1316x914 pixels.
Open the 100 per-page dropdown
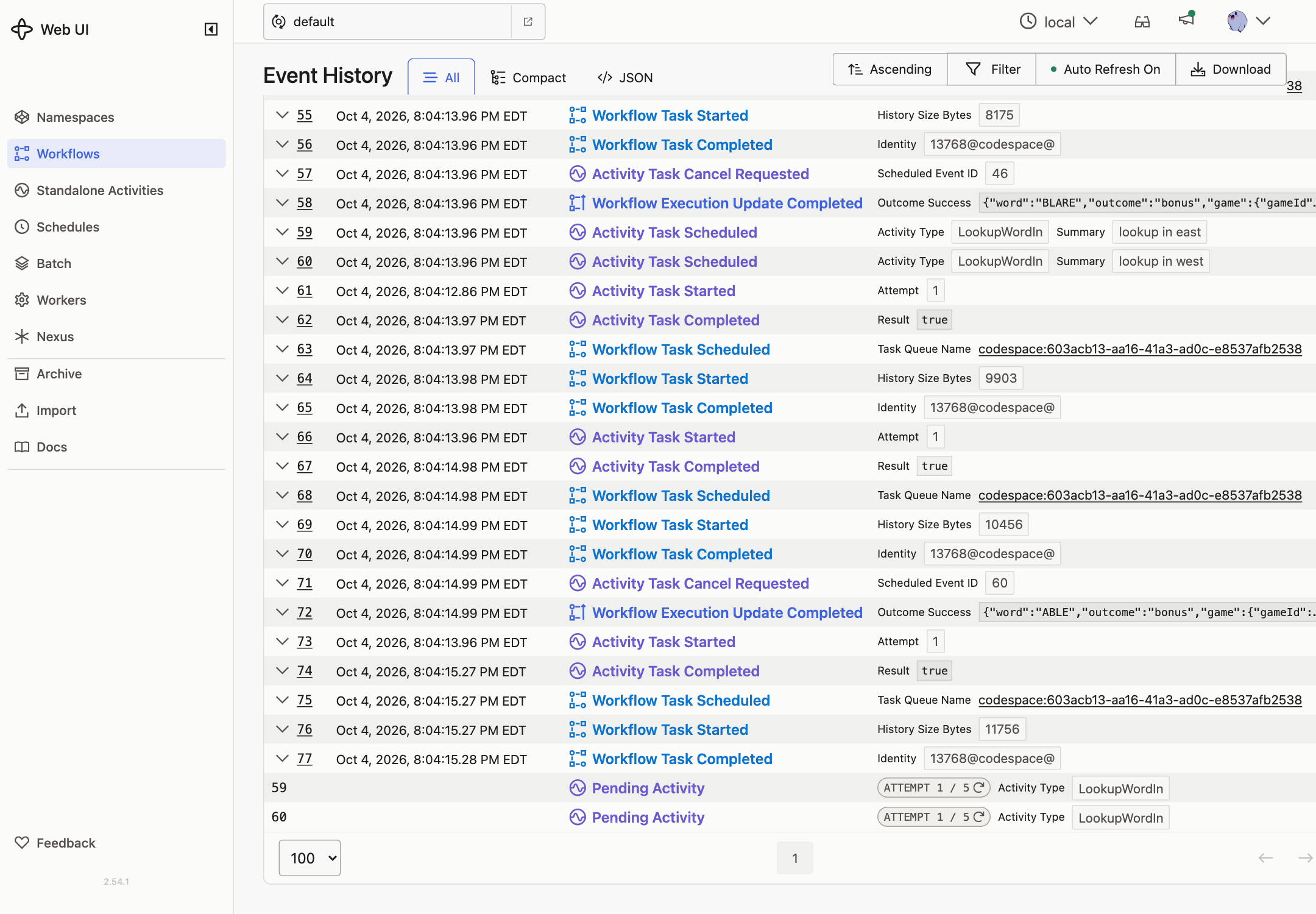click(310, 858)
